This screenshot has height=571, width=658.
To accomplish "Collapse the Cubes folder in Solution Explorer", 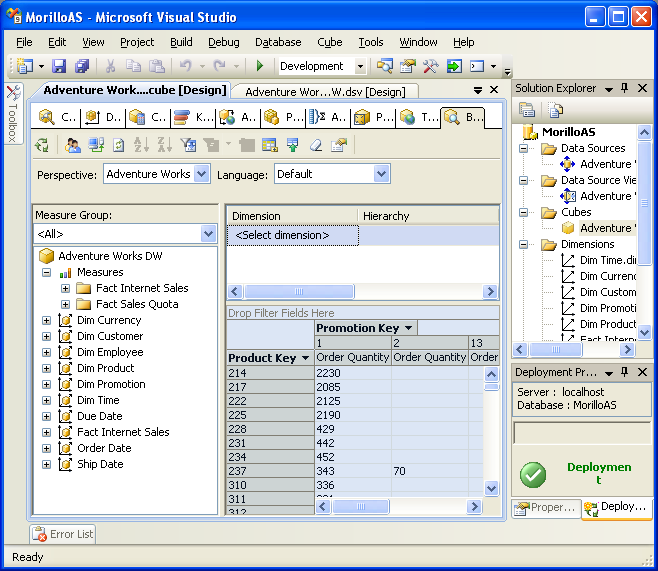I will pyautogui.click(x=523, y=212).
